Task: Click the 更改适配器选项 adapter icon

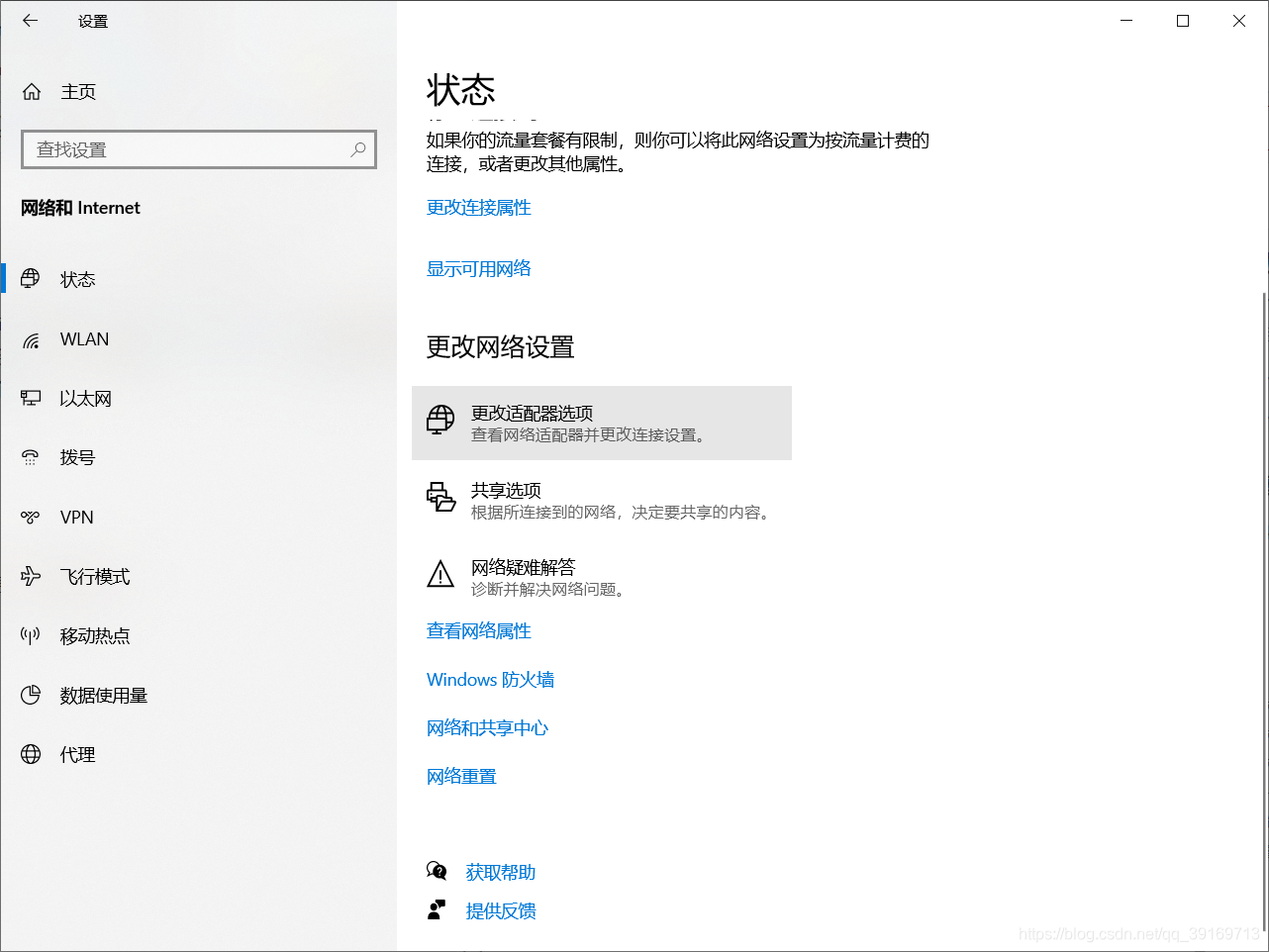Action: 439,420
